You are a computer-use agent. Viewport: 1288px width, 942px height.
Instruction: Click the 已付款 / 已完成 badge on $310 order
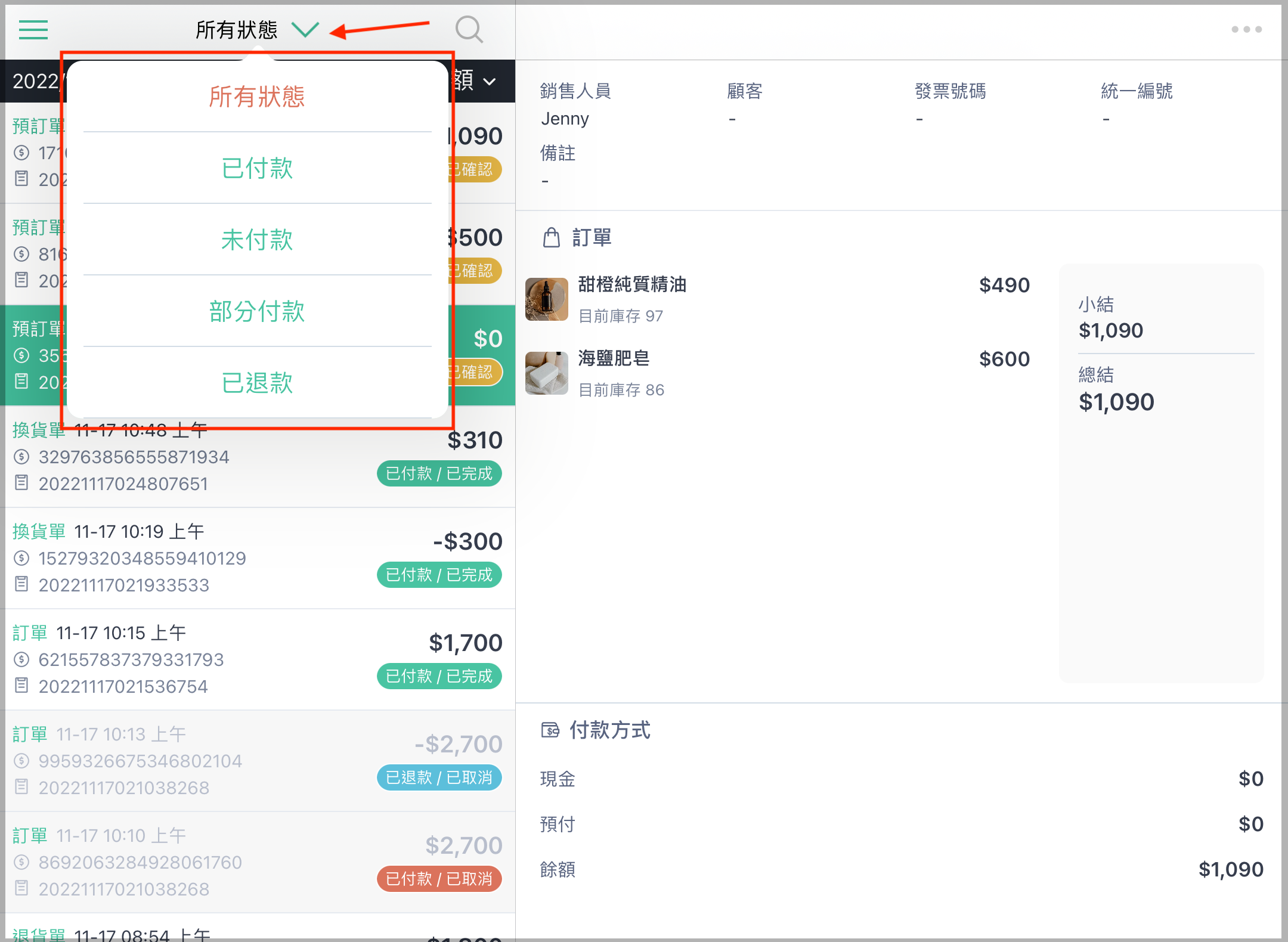tap(439, 473)
